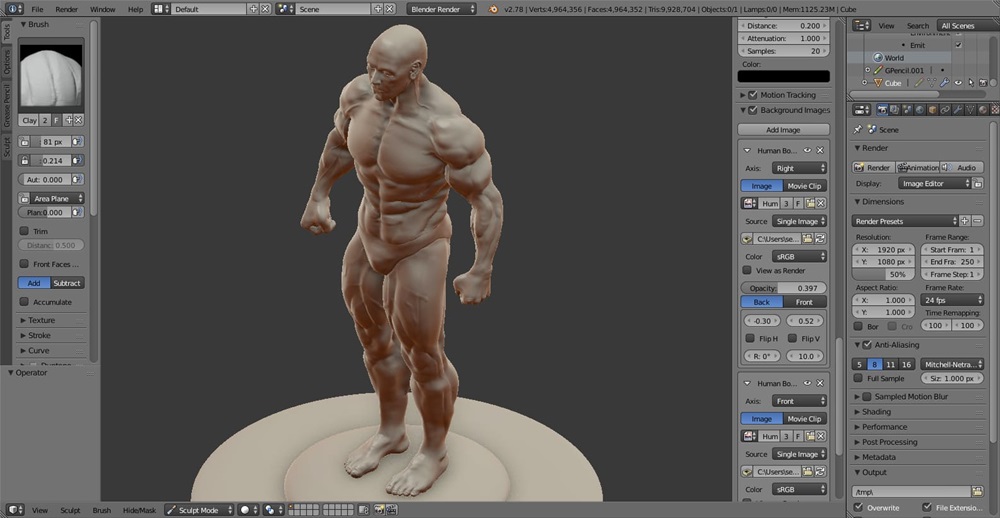The height and width of the screenshot is (518, 1000).
Task: Click the Cube row renderable camera icon
Action: [x=983, y=83]
